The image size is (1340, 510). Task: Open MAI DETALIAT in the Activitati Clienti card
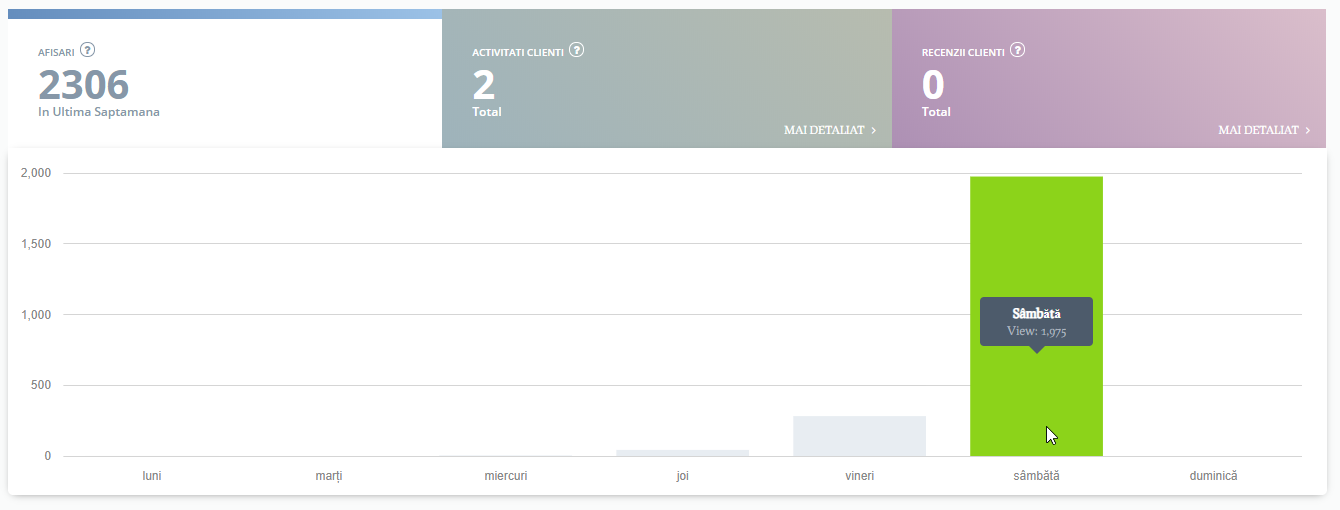830,130
